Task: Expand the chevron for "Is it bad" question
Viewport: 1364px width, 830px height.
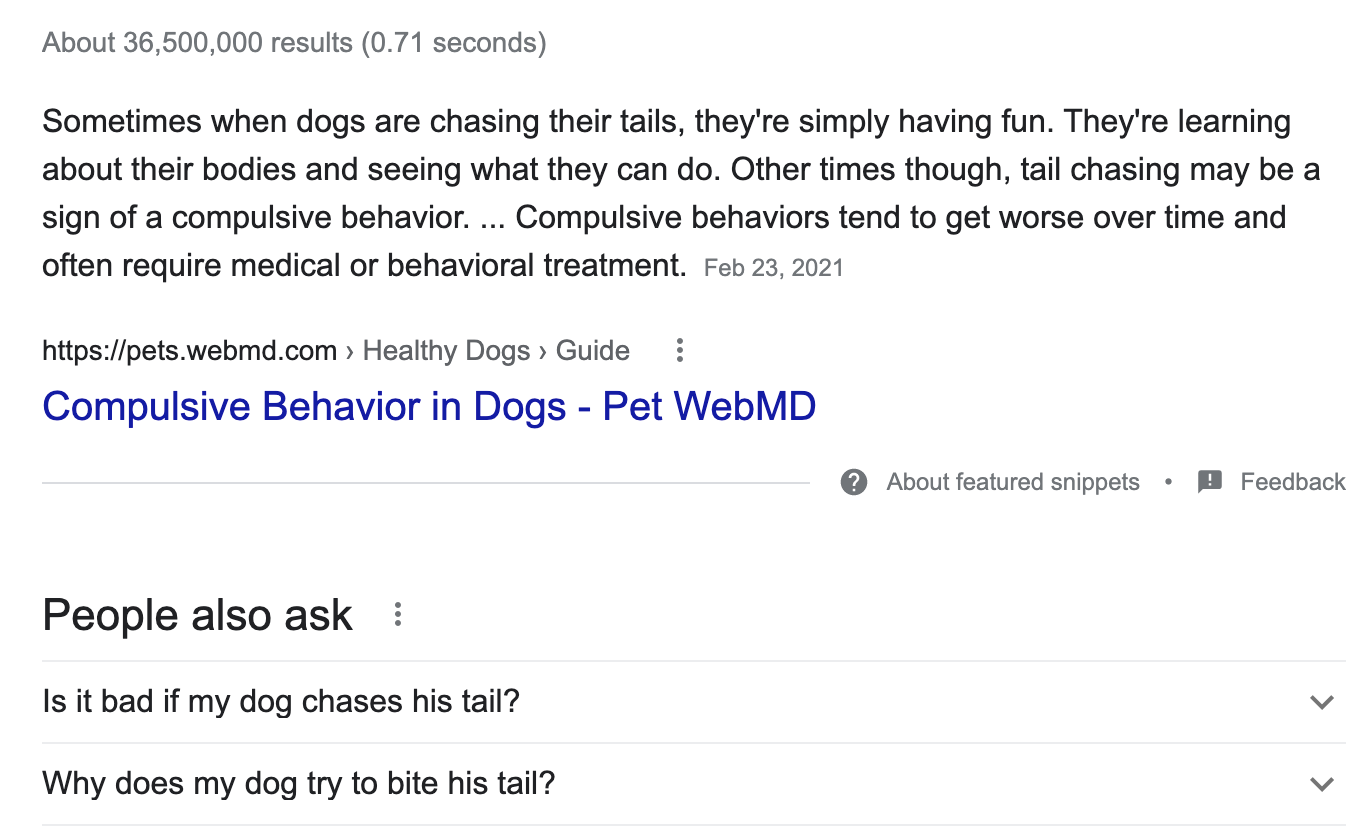Action: point(1322,702)
